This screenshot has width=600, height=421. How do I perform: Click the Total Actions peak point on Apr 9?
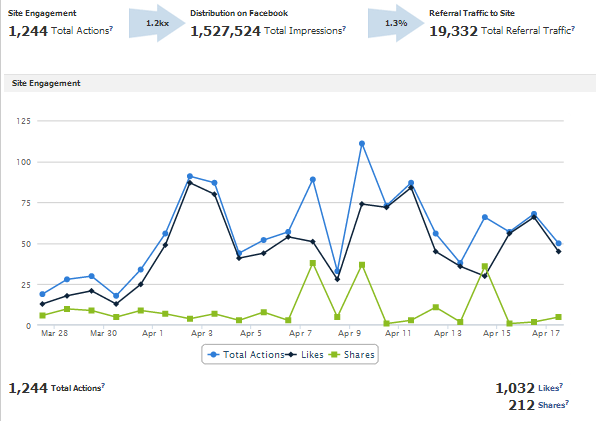click(362, 144)
